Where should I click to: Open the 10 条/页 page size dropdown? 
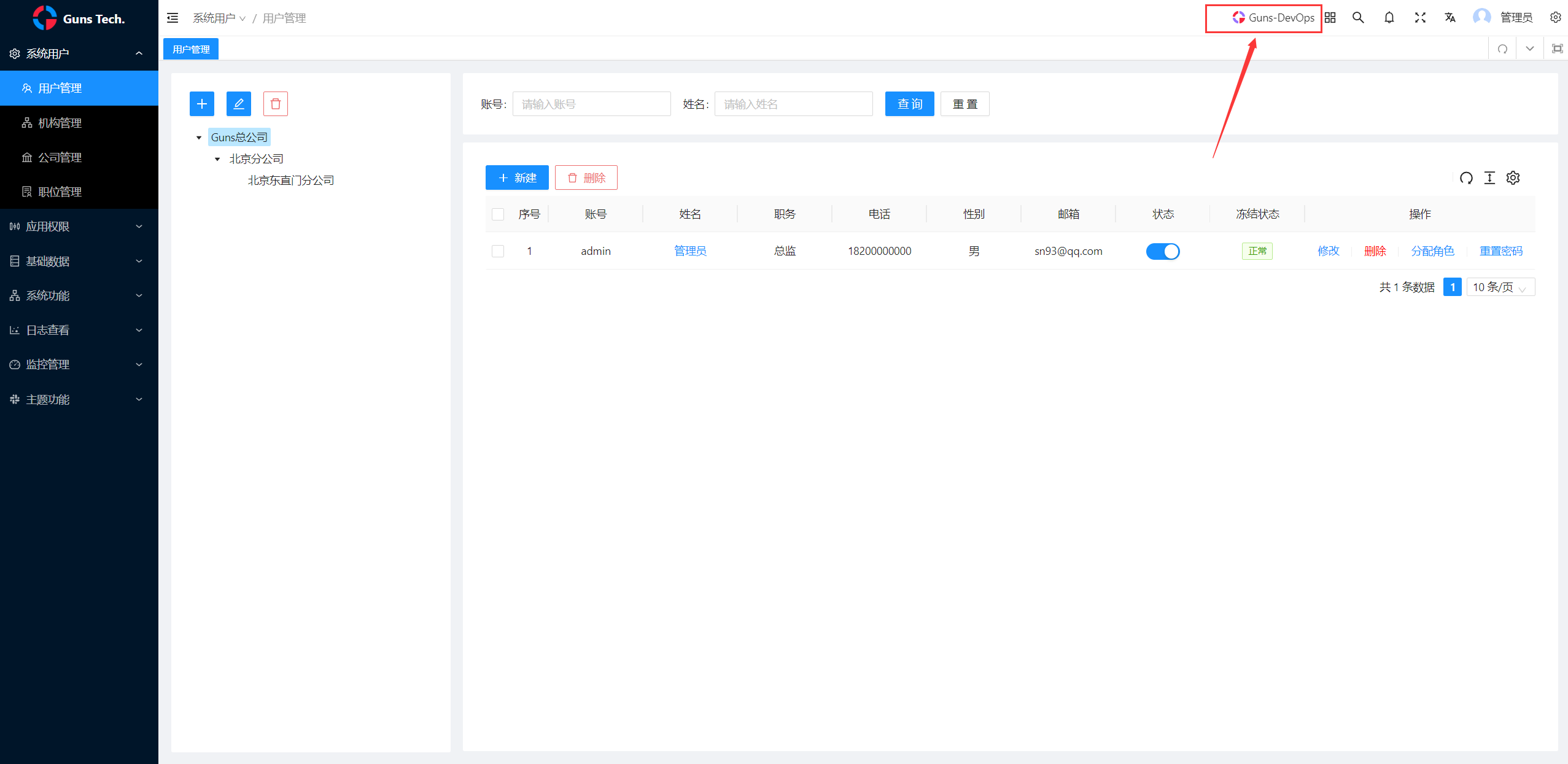(1500, 287)
